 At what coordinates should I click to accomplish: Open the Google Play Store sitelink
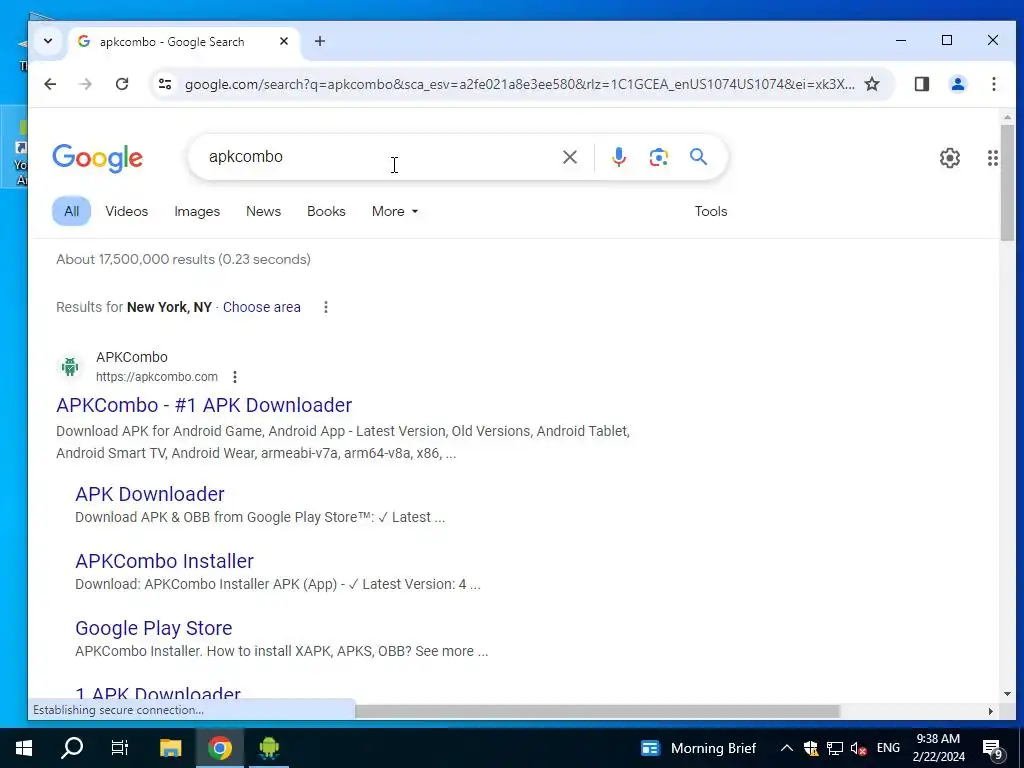(153, 628)
